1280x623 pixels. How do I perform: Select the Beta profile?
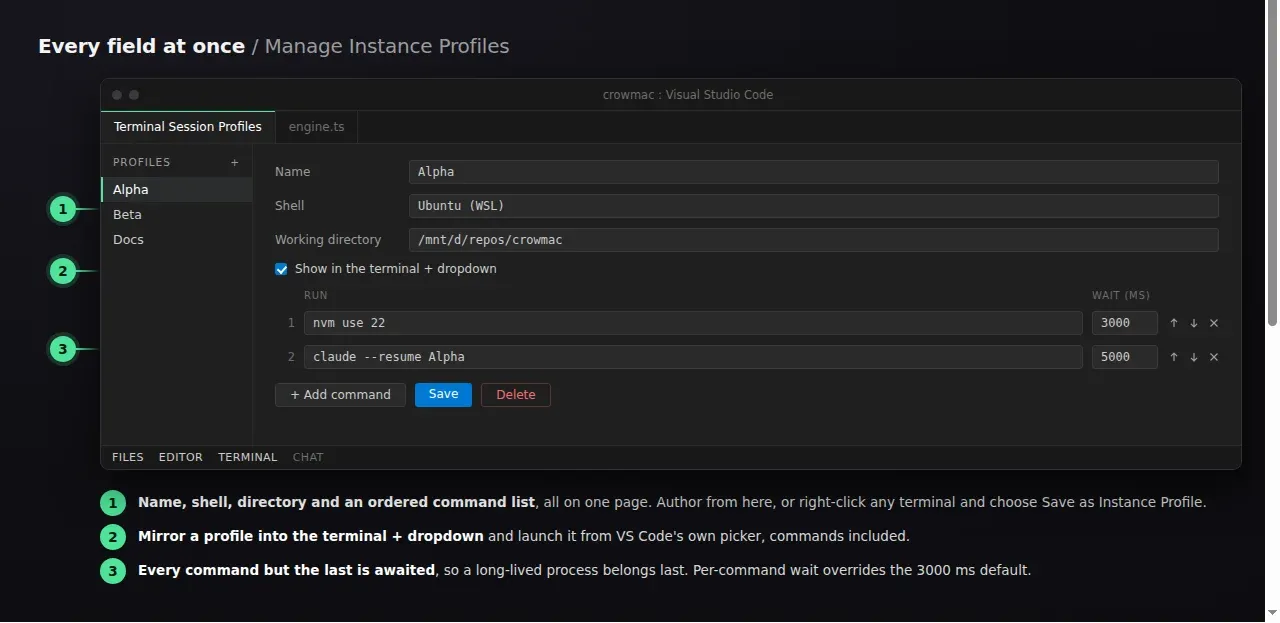point(176,215)
